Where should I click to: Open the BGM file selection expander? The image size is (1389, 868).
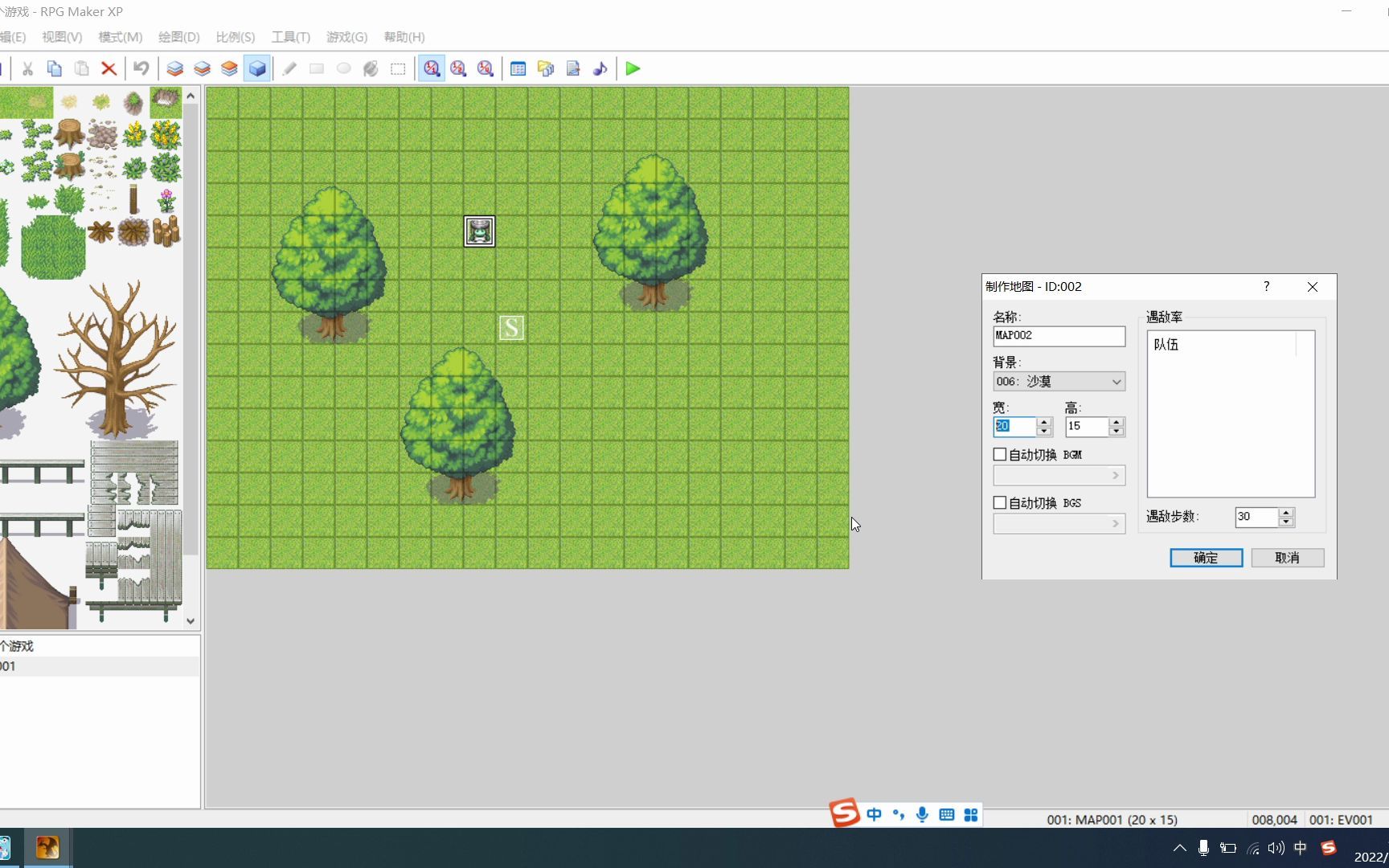pyautogui.click(x=1116, y=475)
